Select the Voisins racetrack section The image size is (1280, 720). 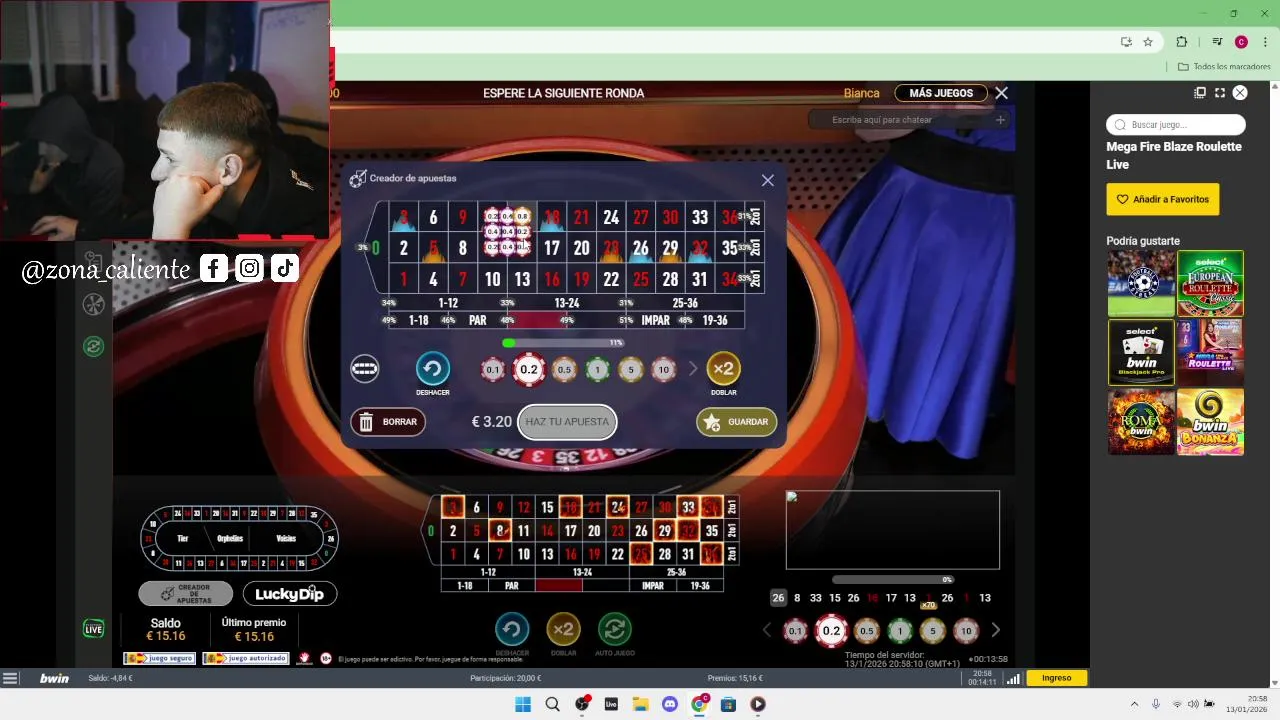coord(286,538)
